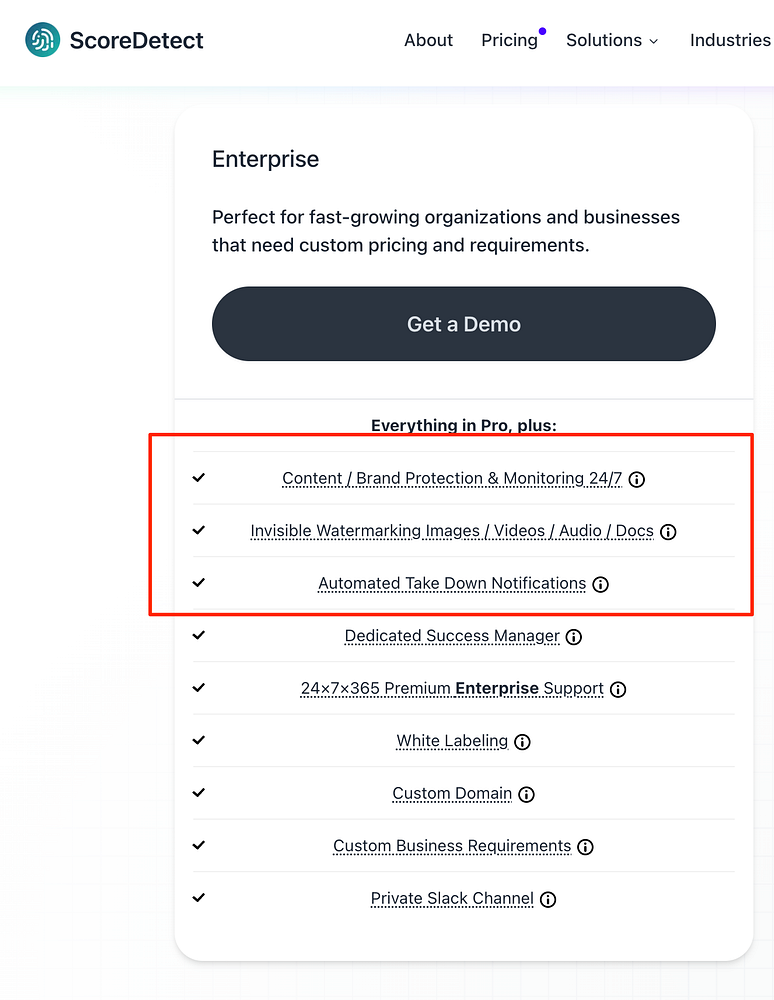Click info icon next to Custom Business Requirements

tap(586, 847)
